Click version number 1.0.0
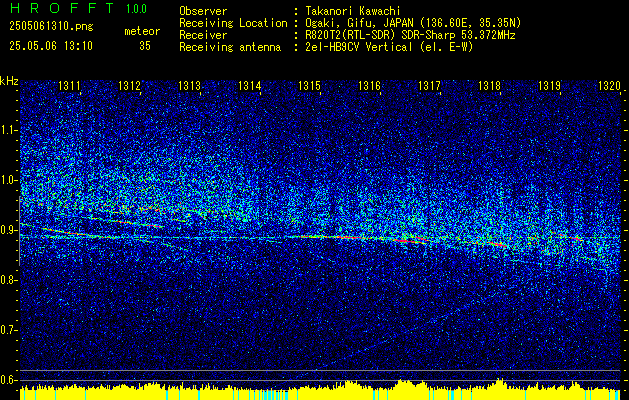This screenshot has width=629, height=400. point(136,9)
